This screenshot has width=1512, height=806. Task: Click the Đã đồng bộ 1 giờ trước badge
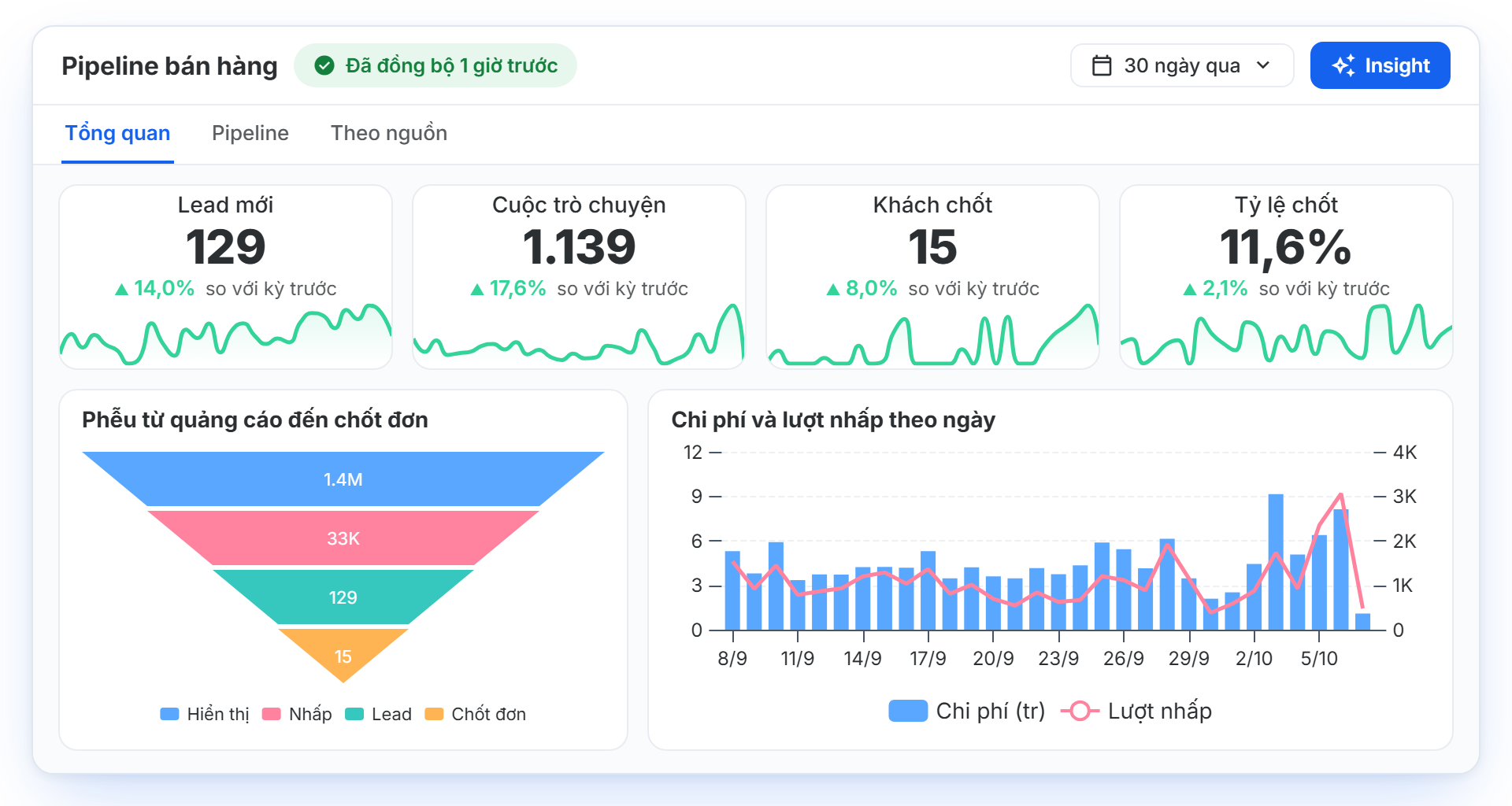(435, 65)
